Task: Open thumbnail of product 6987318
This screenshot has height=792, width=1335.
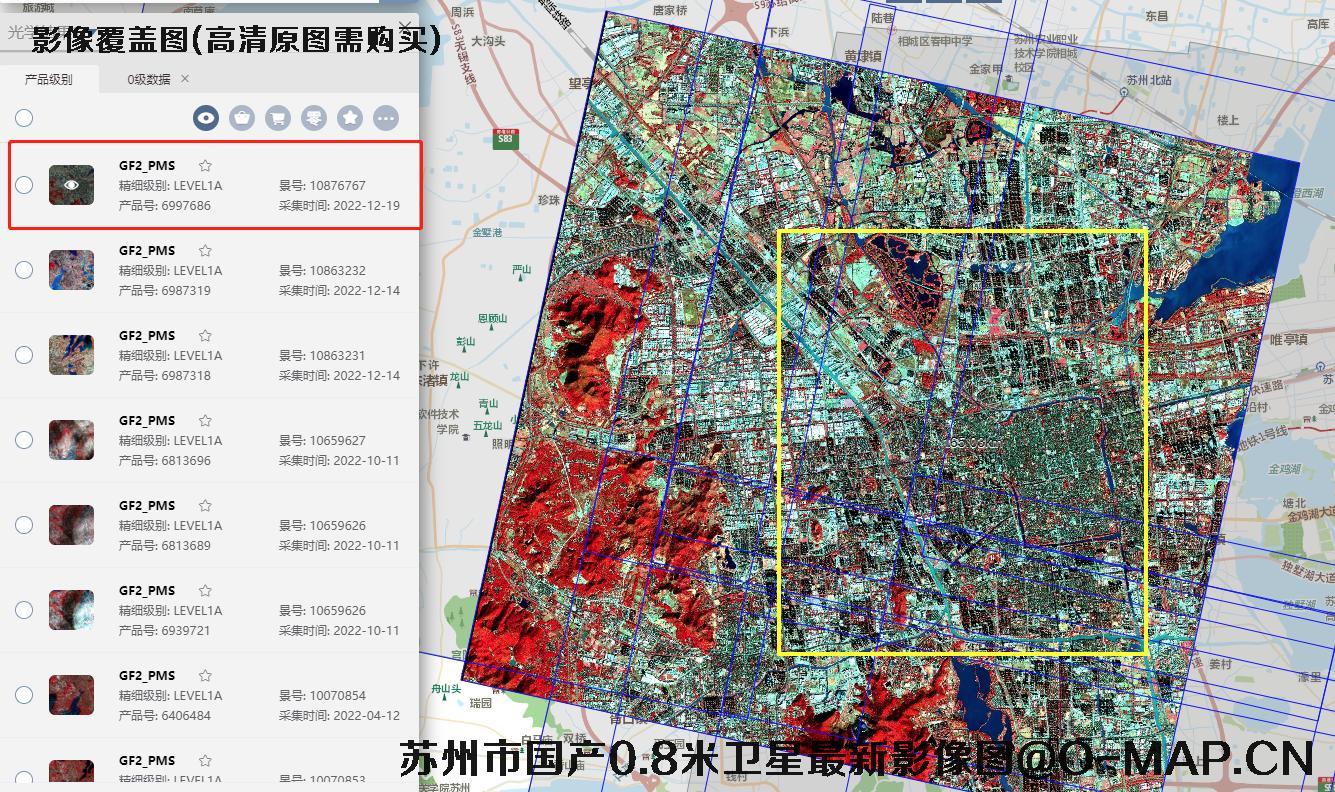Action: (71, 355)
